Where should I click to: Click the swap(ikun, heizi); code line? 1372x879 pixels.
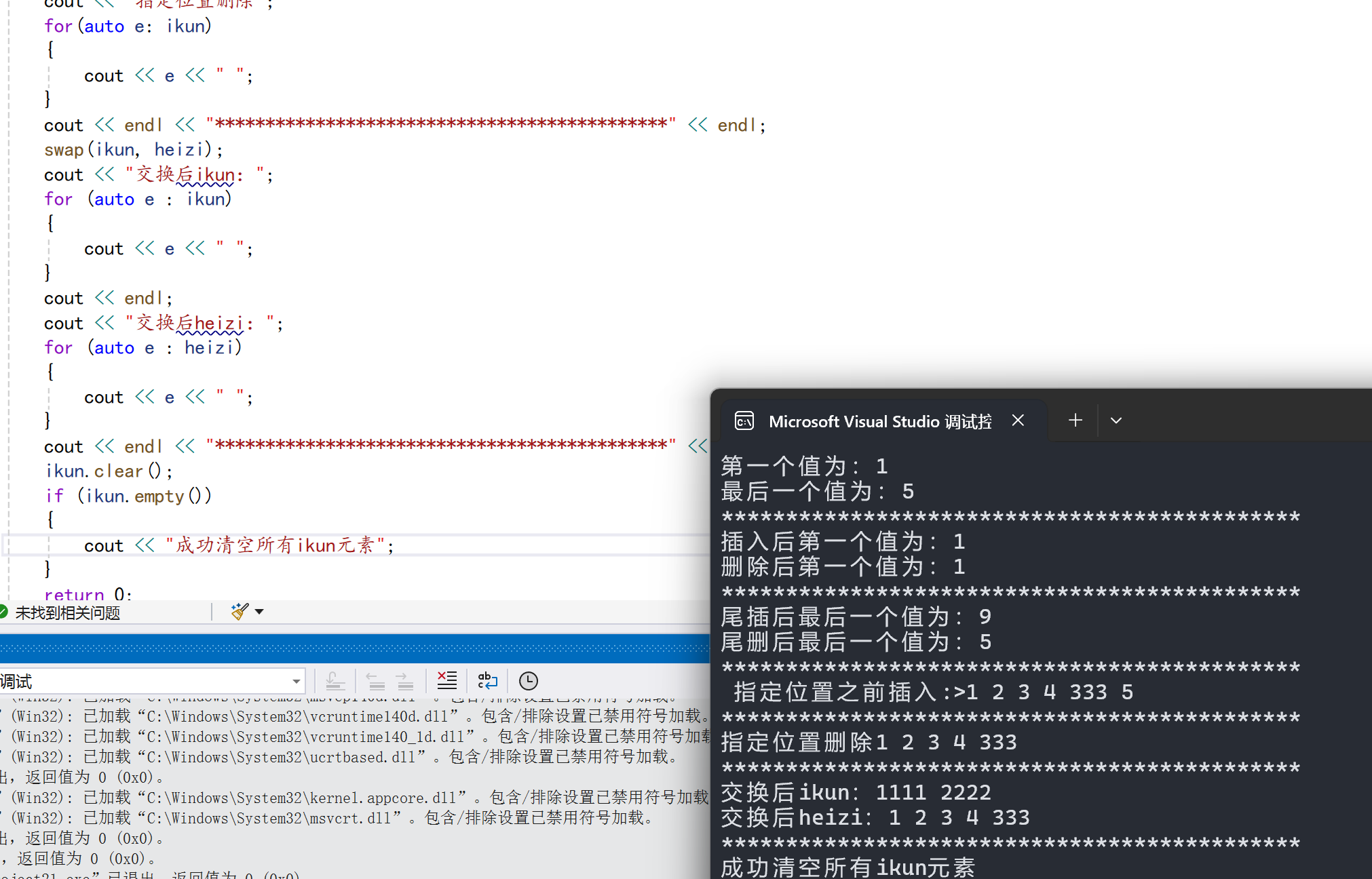tap(134, 149)
